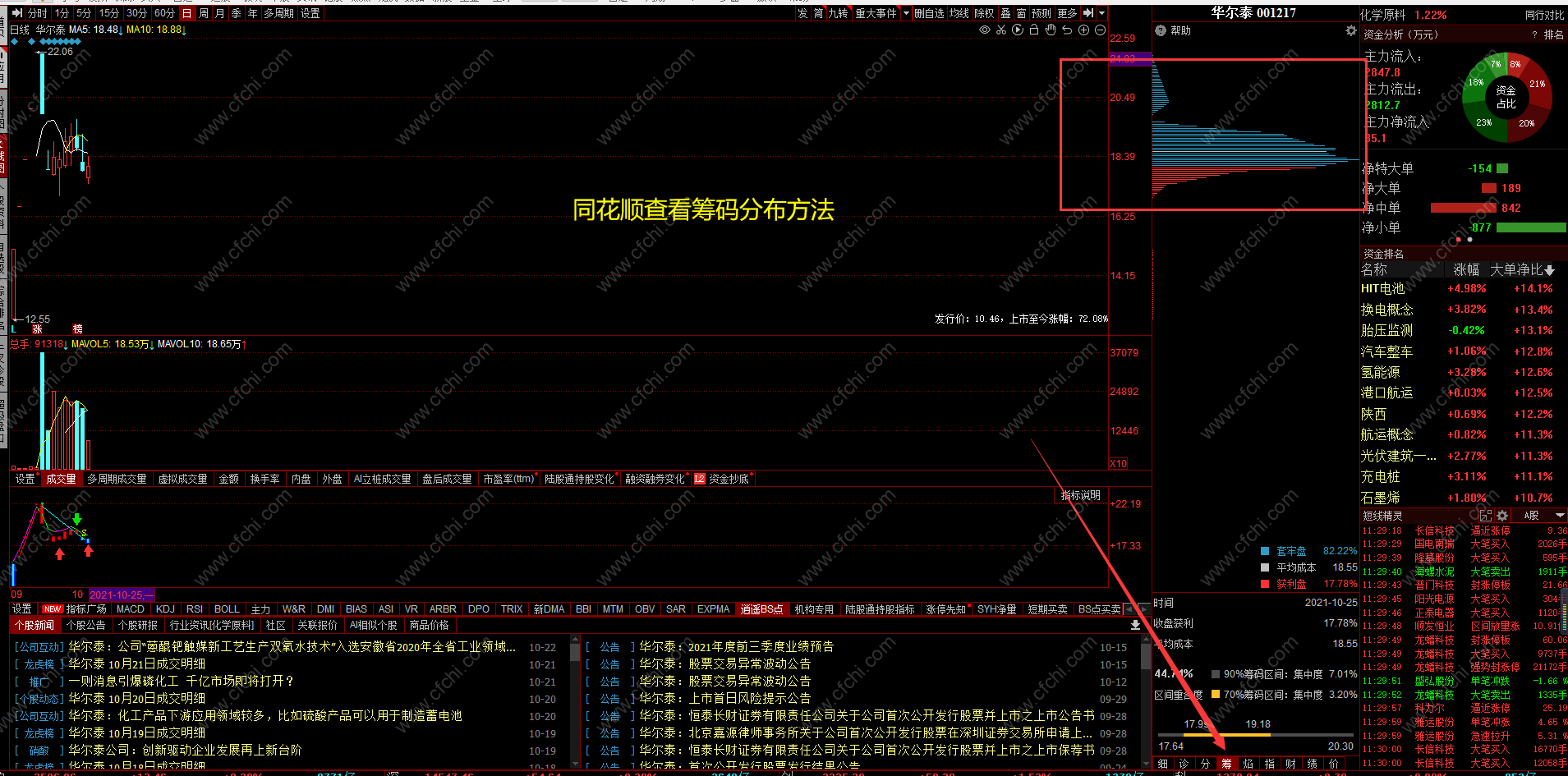This screenshot has width=1568, height=776.
Task: Expand dropdown arrow at toolbar's right end
Action: pos(1102,13)
